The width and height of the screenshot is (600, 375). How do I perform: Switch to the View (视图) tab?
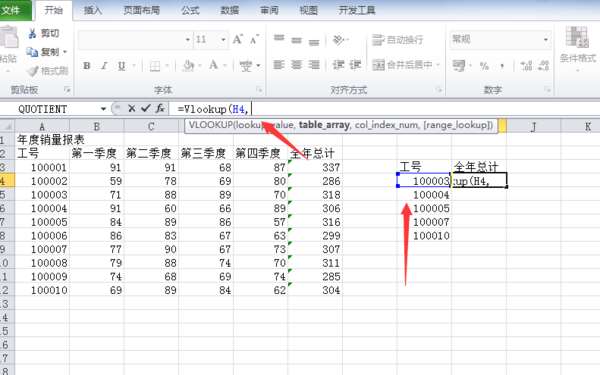[x=309, y=10]
